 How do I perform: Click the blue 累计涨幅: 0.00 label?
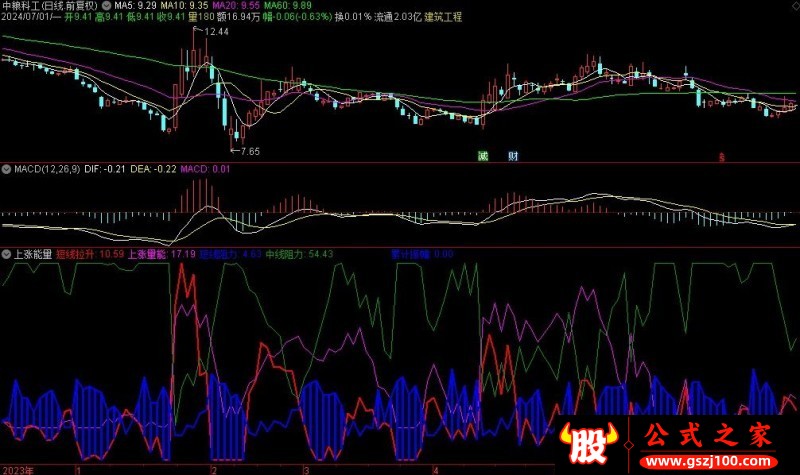(x=422, y=254)
